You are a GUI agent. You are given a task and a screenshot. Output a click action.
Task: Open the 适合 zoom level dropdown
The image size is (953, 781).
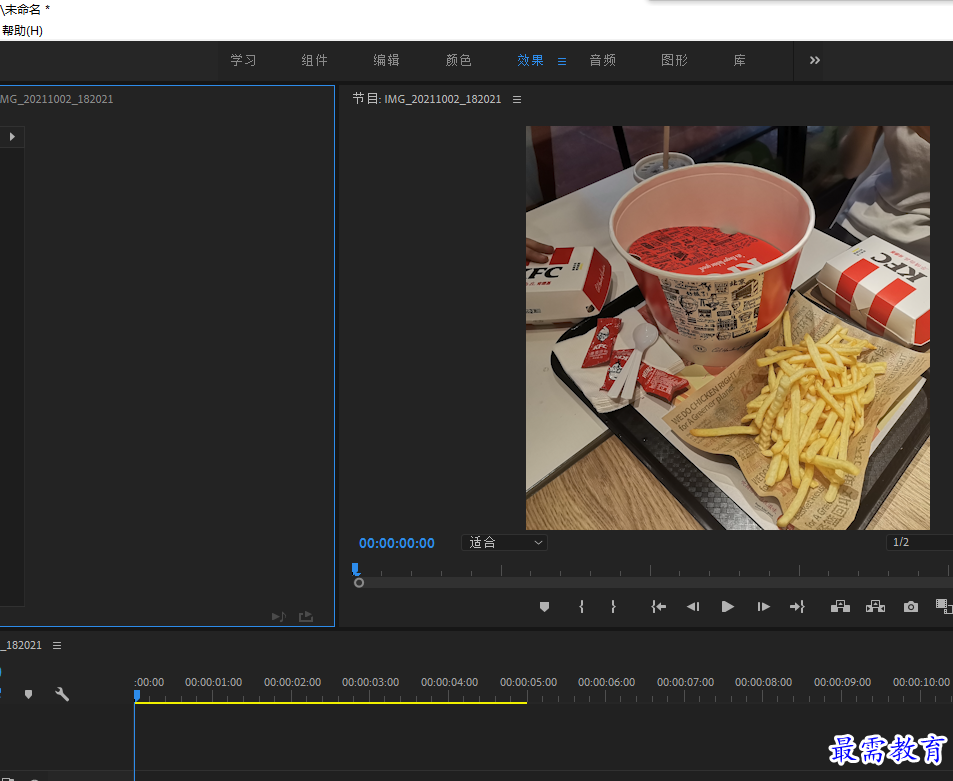tap(504, 543)
